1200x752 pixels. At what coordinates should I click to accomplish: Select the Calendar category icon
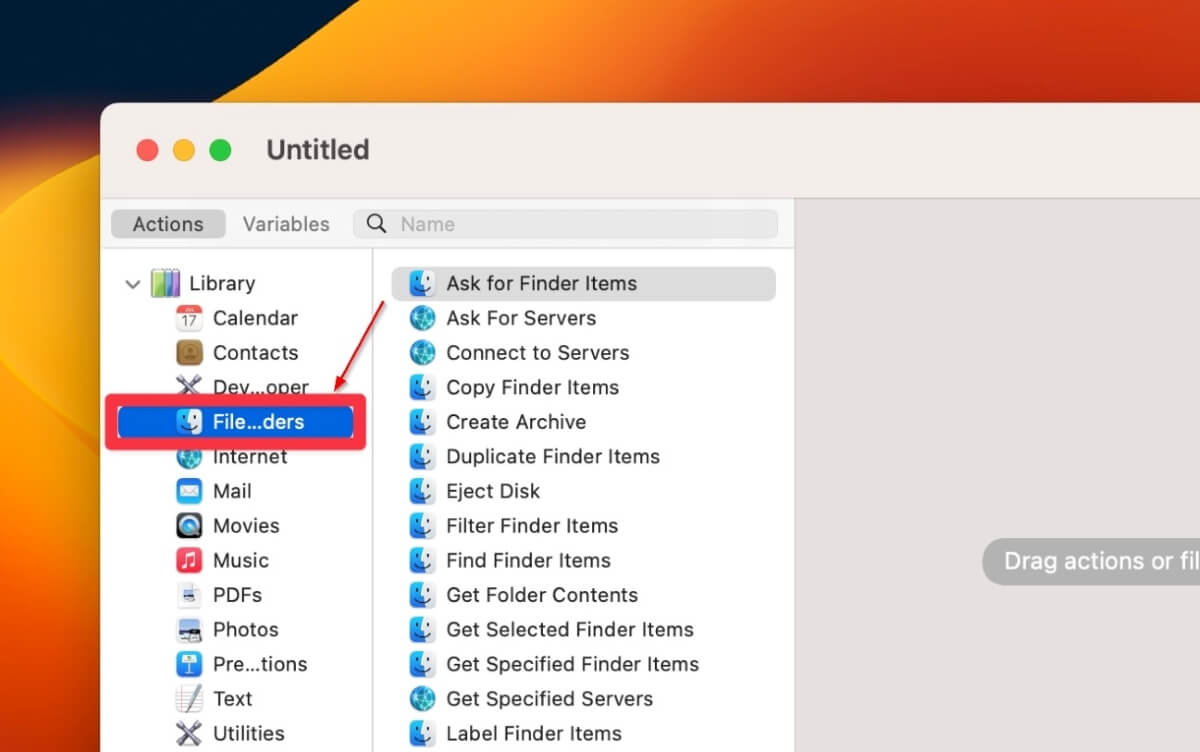(x=189, y=318)
